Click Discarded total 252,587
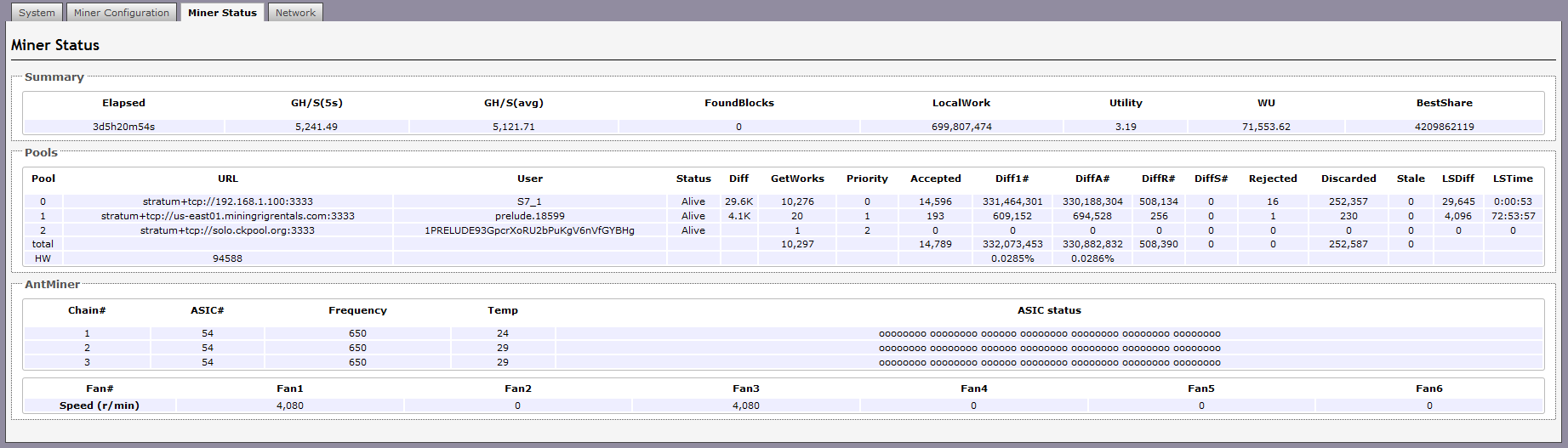1568x448 pixels. pos(1348,244)
